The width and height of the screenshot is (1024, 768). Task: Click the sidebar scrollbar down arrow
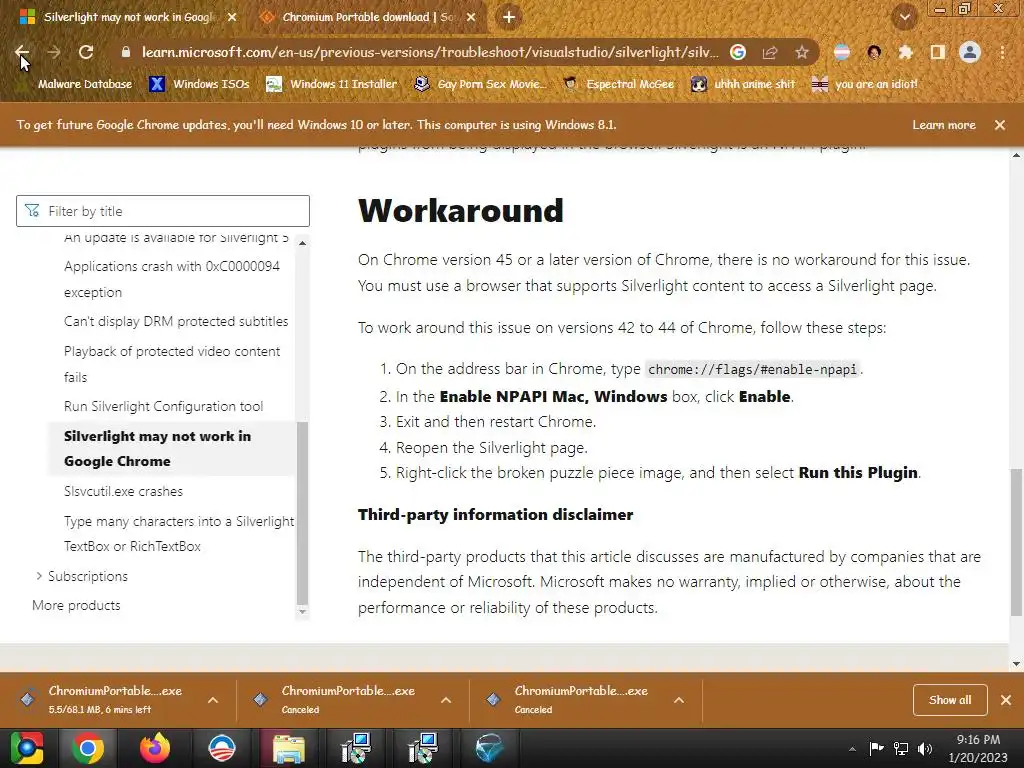pyautogui.click(x=302, y=612)
